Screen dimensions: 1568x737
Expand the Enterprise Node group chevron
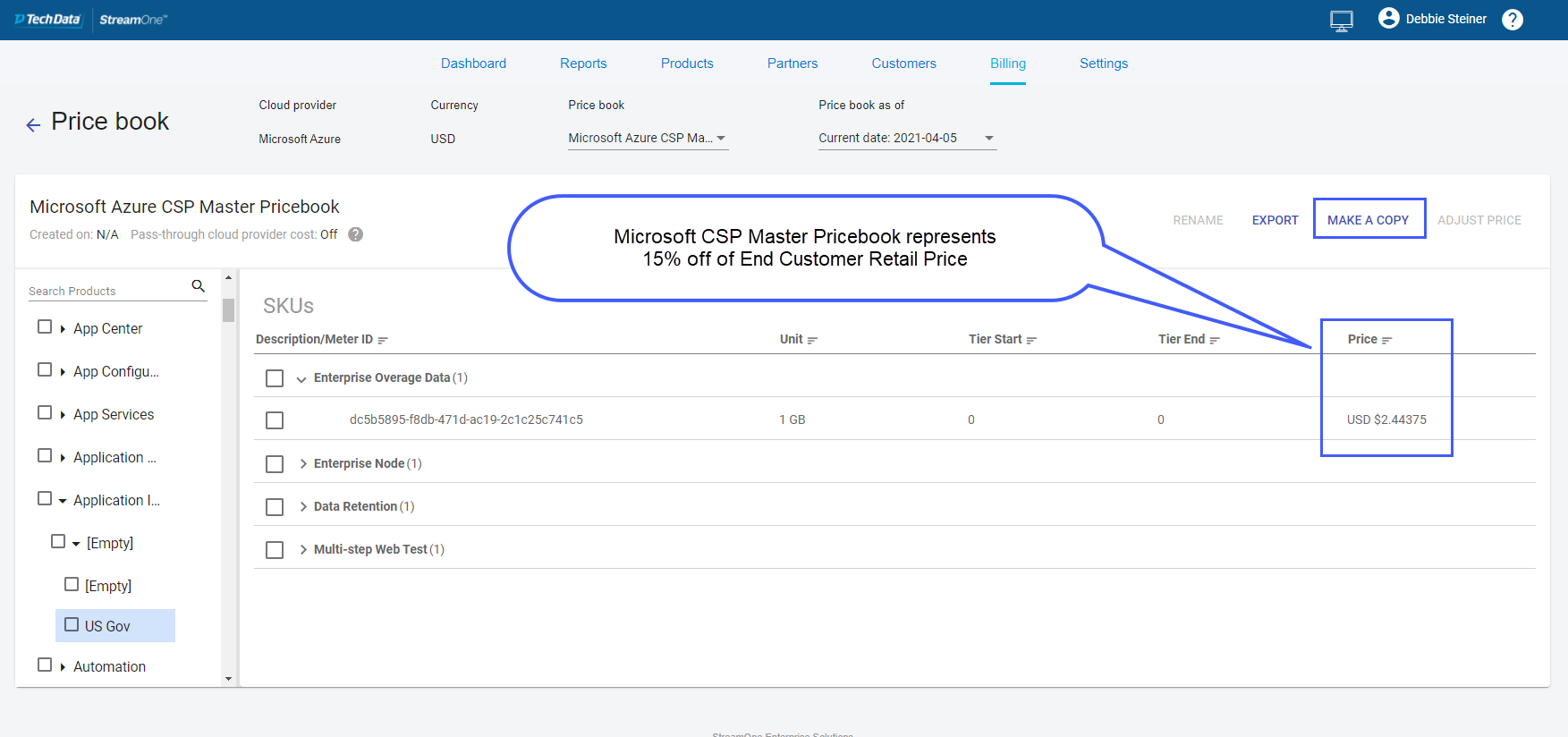(303, 463)
